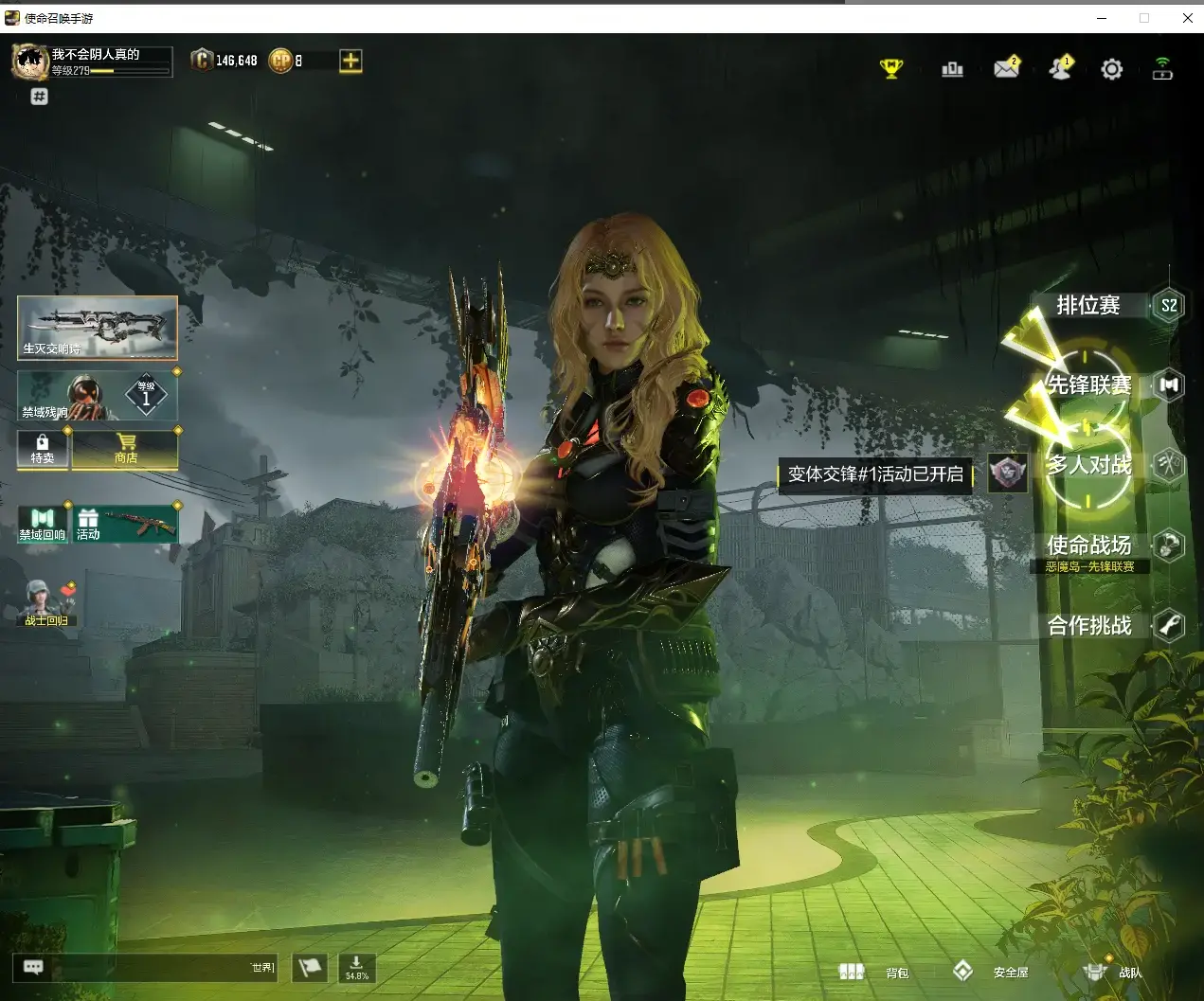
Task: Select the 先锋联赛 league mode
Action: tap(1088, 384)
